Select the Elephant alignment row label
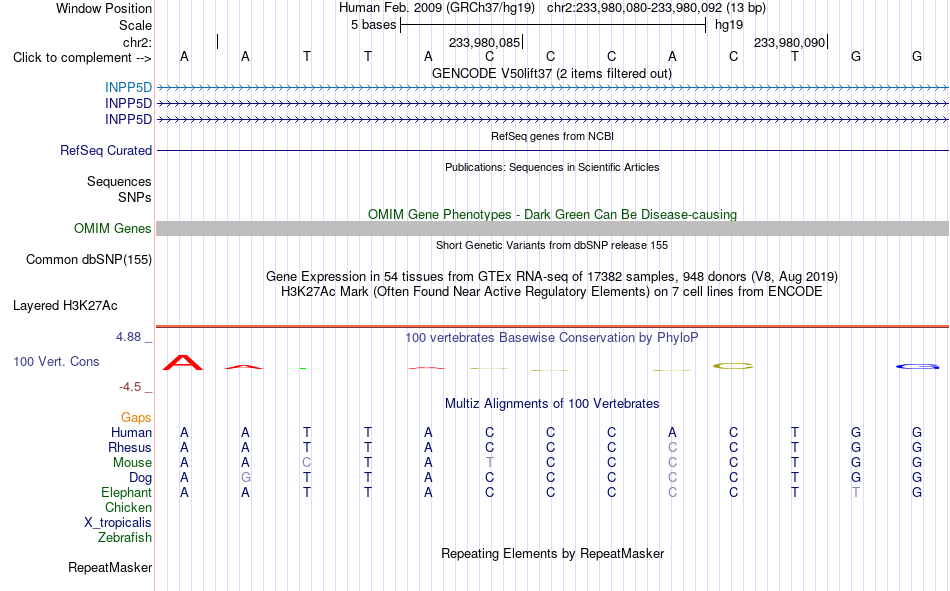The image size is (950, 591). pos(126,492)
